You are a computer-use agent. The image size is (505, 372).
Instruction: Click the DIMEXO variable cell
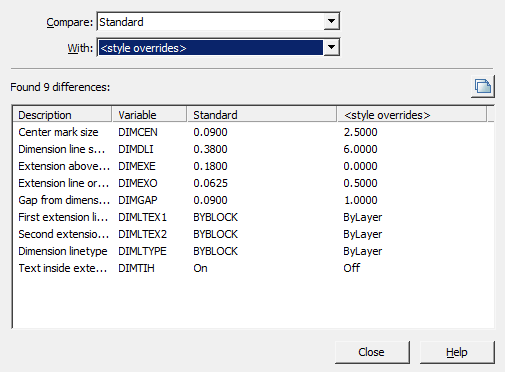(138, 183)
